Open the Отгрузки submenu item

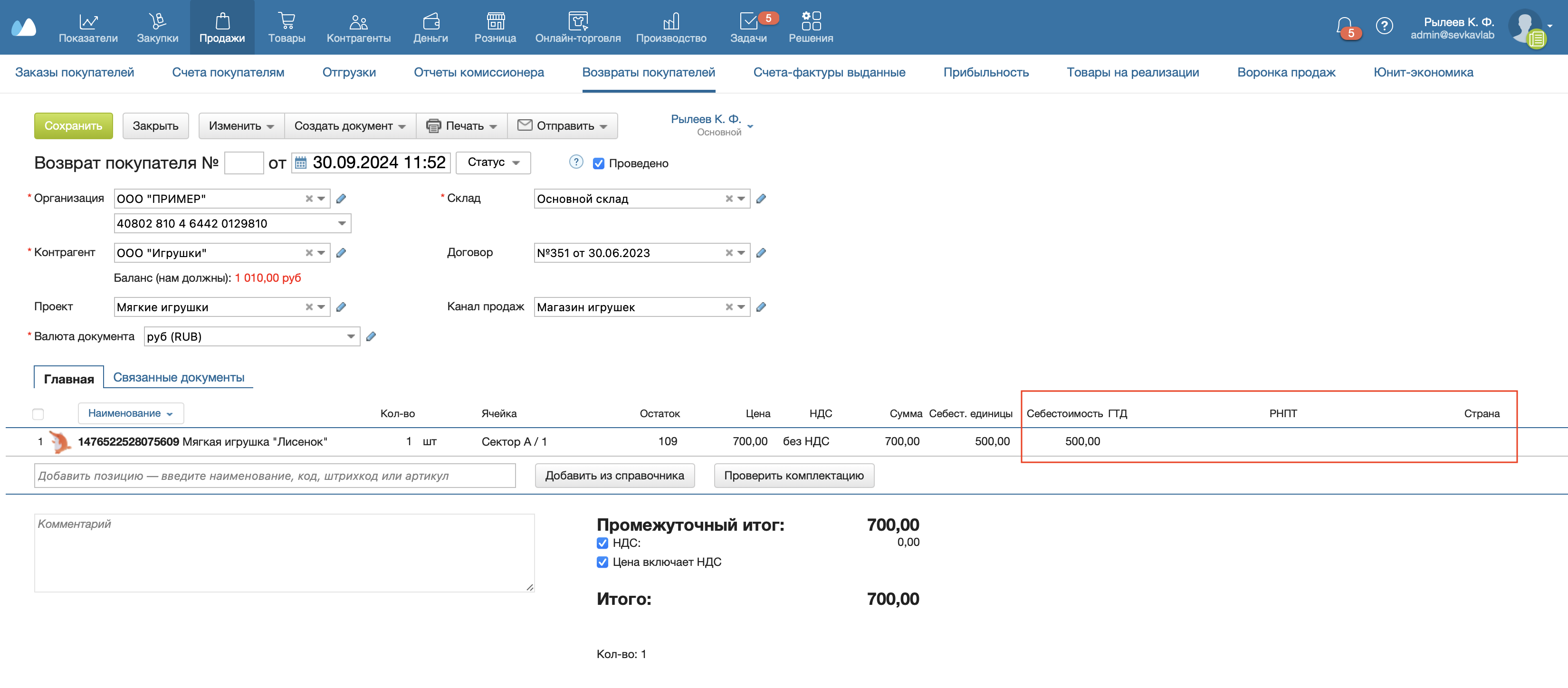pos(349,72)
